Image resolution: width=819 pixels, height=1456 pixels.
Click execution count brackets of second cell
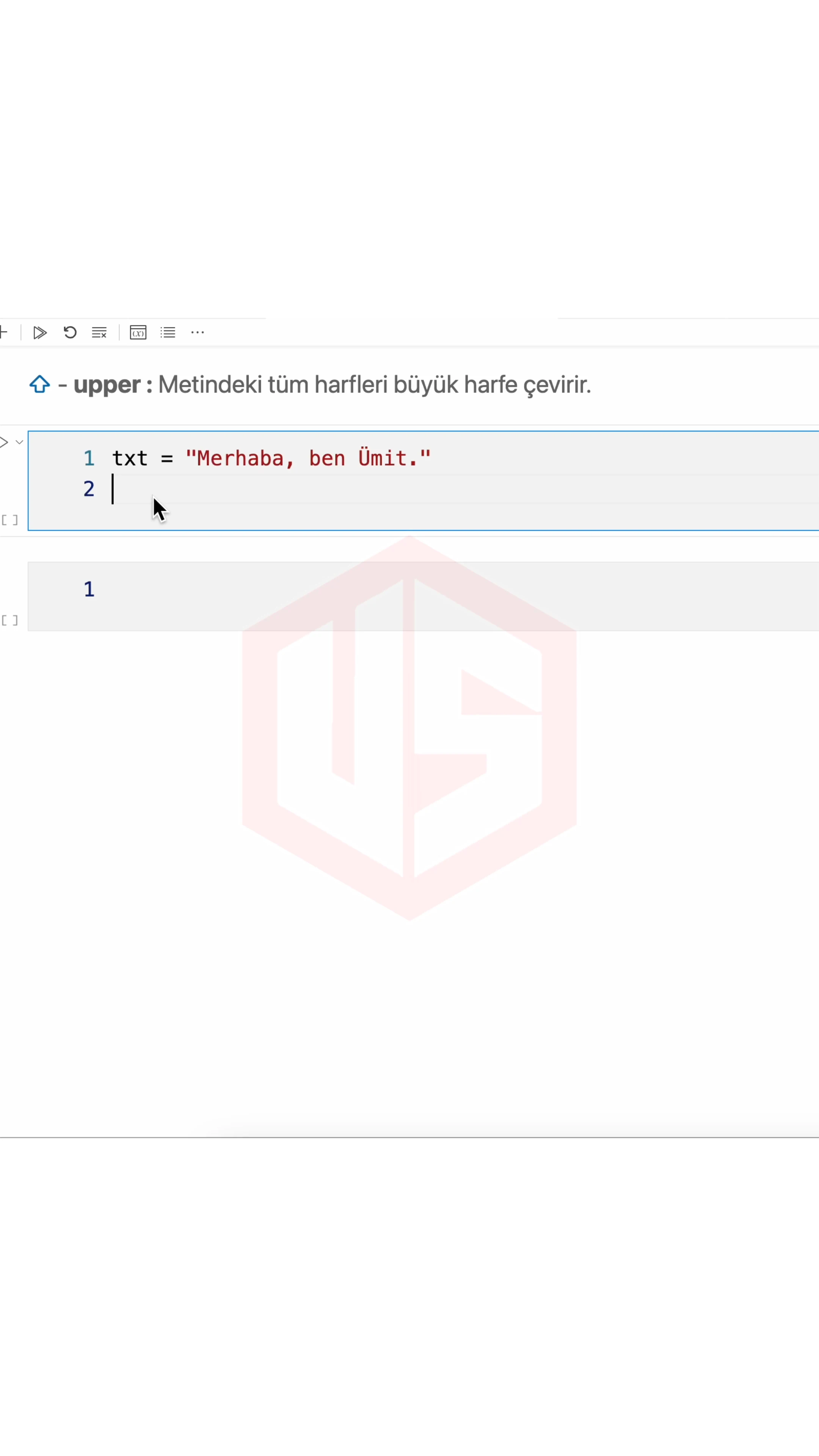coord(9,621)
